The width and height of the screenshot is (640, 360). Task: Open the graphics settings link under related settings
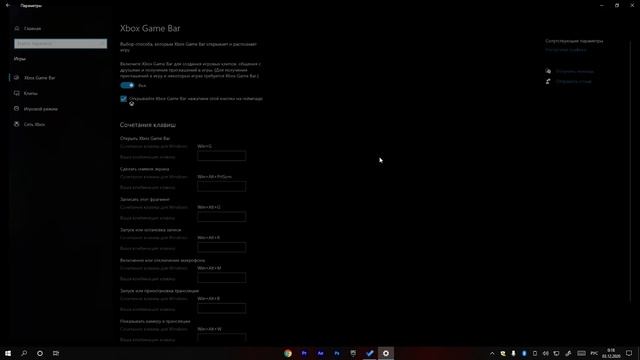[566, 49]
